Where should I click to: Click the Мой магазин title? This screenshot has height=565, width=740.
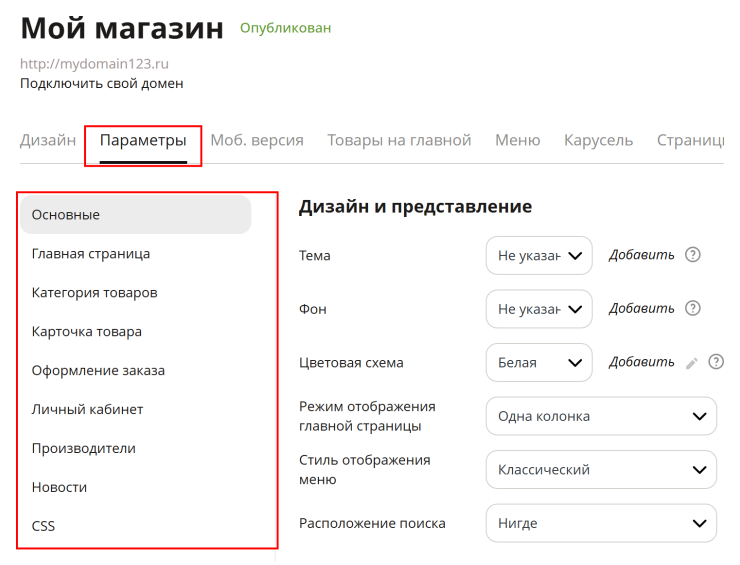pyautogui.click(x=122, y=28)
